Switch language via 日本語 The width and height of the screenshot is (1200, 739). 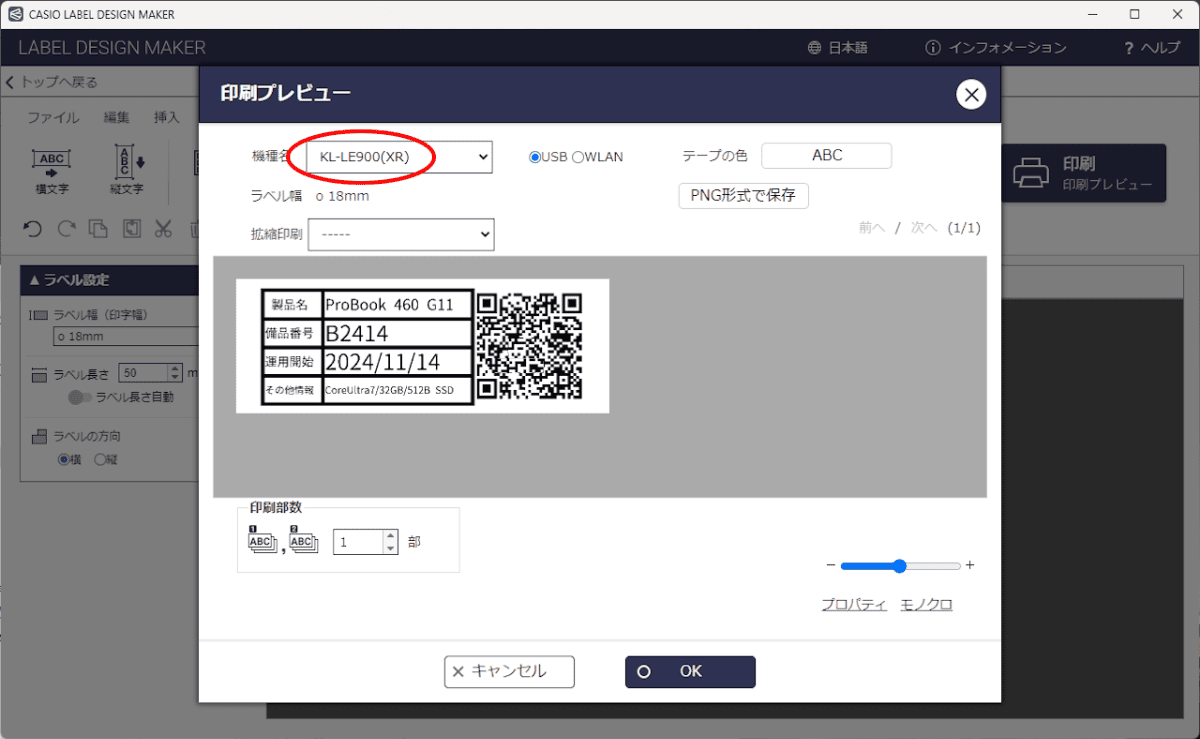tap(848, 48)
